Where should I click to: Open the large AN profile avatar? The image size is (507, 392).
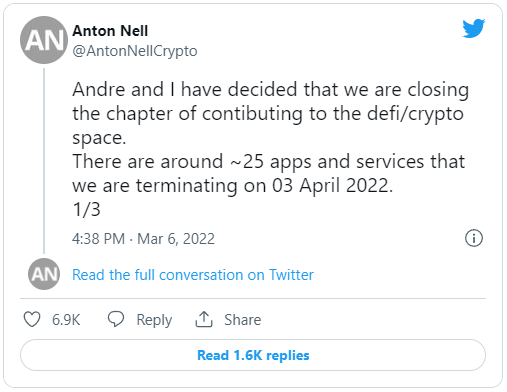(44, 40)
